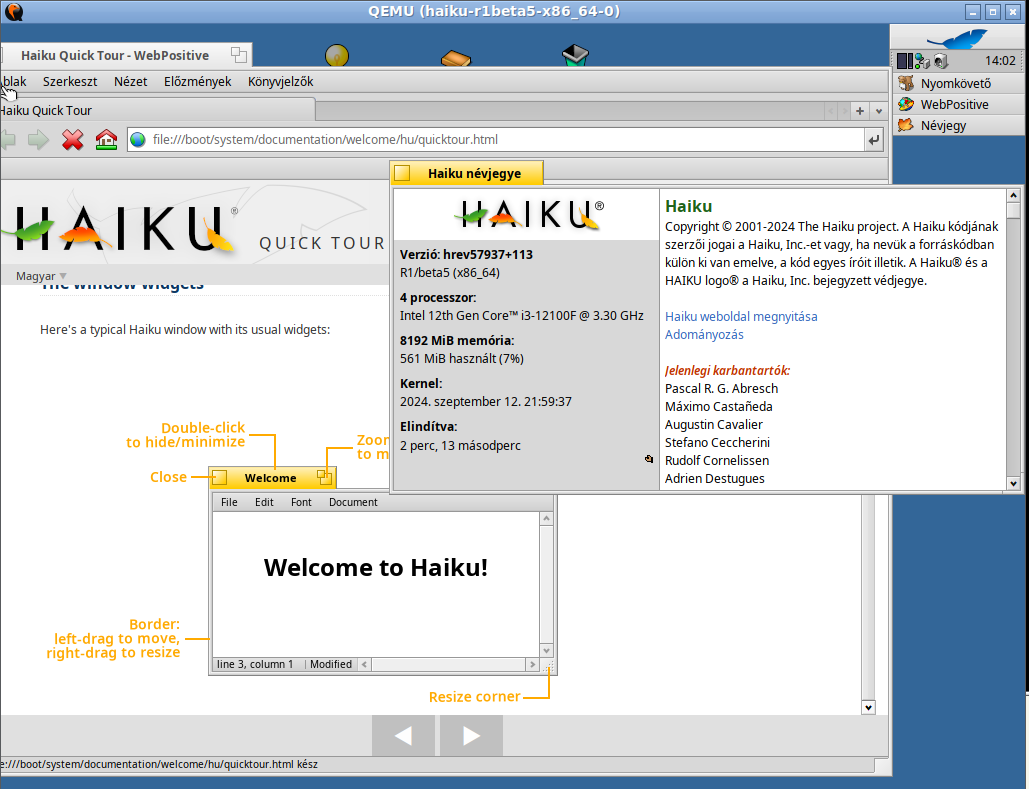Viewport: 1029px width, 789px height.
Task: Click the 561 MiB használt memory text
Action: [x=461, y=358]
